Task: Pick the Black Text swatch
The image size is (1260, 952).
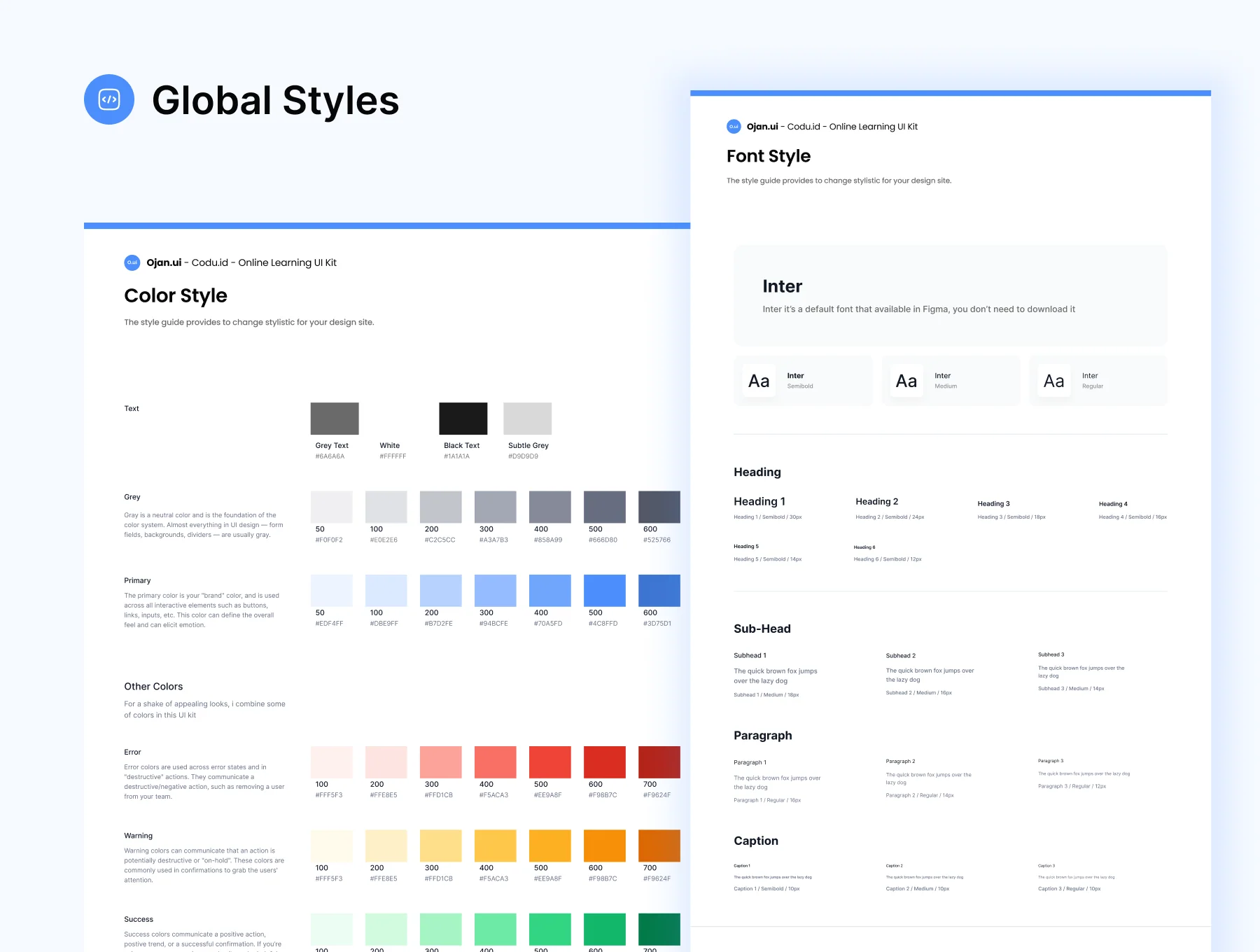Action: (463, 419)
